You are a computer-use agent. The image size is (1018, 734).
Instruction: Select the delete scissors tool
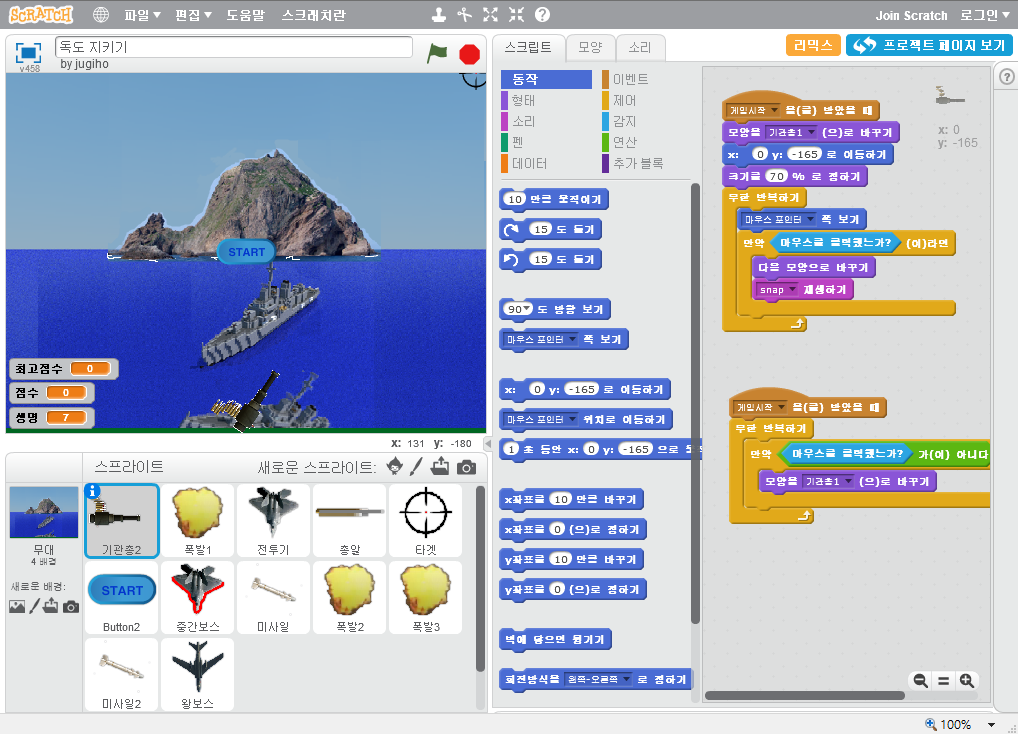pyautogui.click(x=464, y=15)
